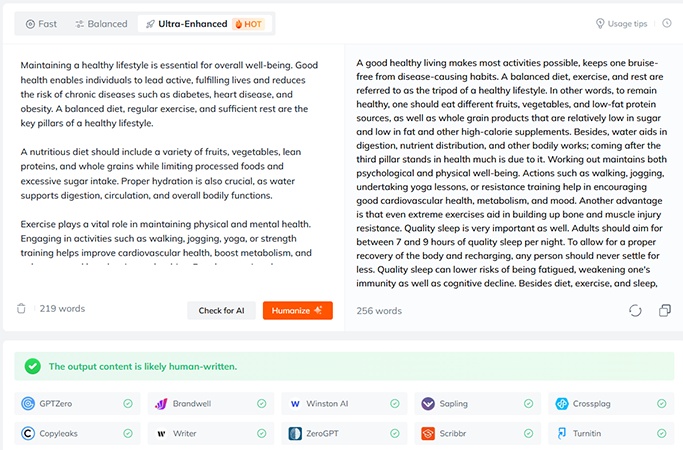Click the Writer green check mark
The height and width of the screenshot is (450, 683).
[261, 433]
